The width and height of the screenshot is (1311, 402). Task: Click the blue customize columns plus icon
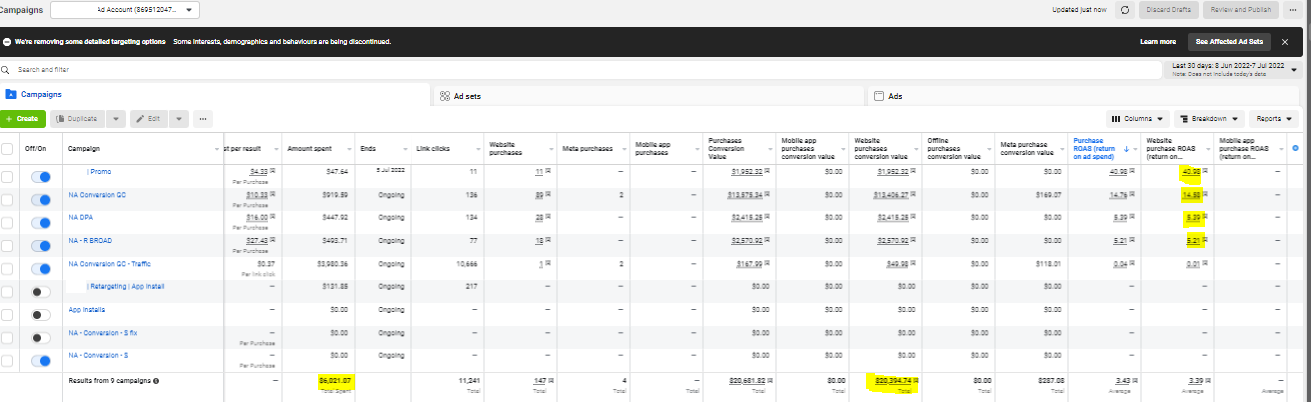pyautogui.click(x=1296, y=148)
